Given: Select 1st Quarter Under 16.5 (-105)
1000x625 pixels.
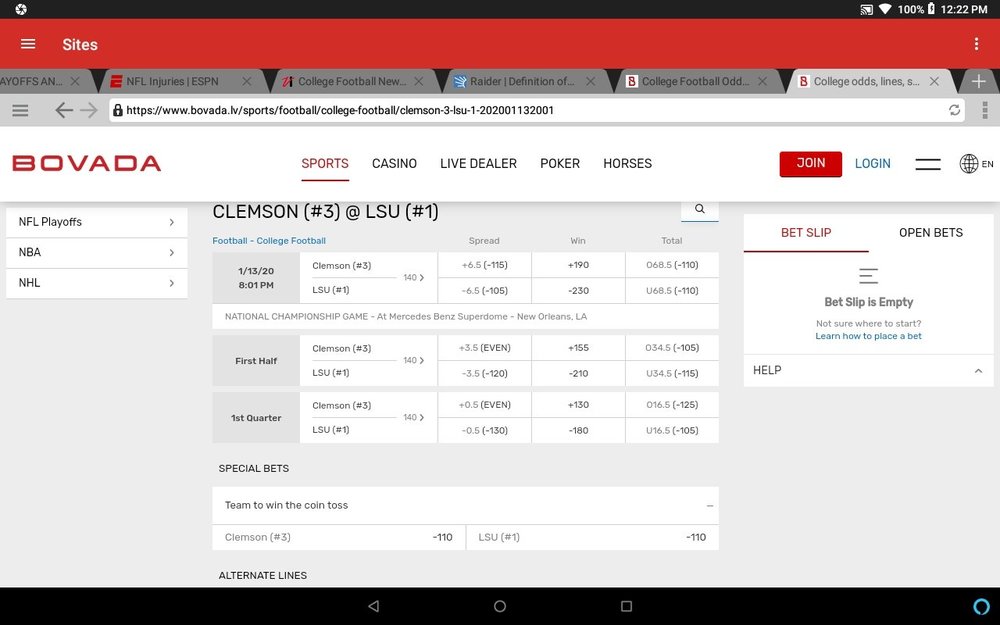Looking at the screenshot, I should click(672, 430).
